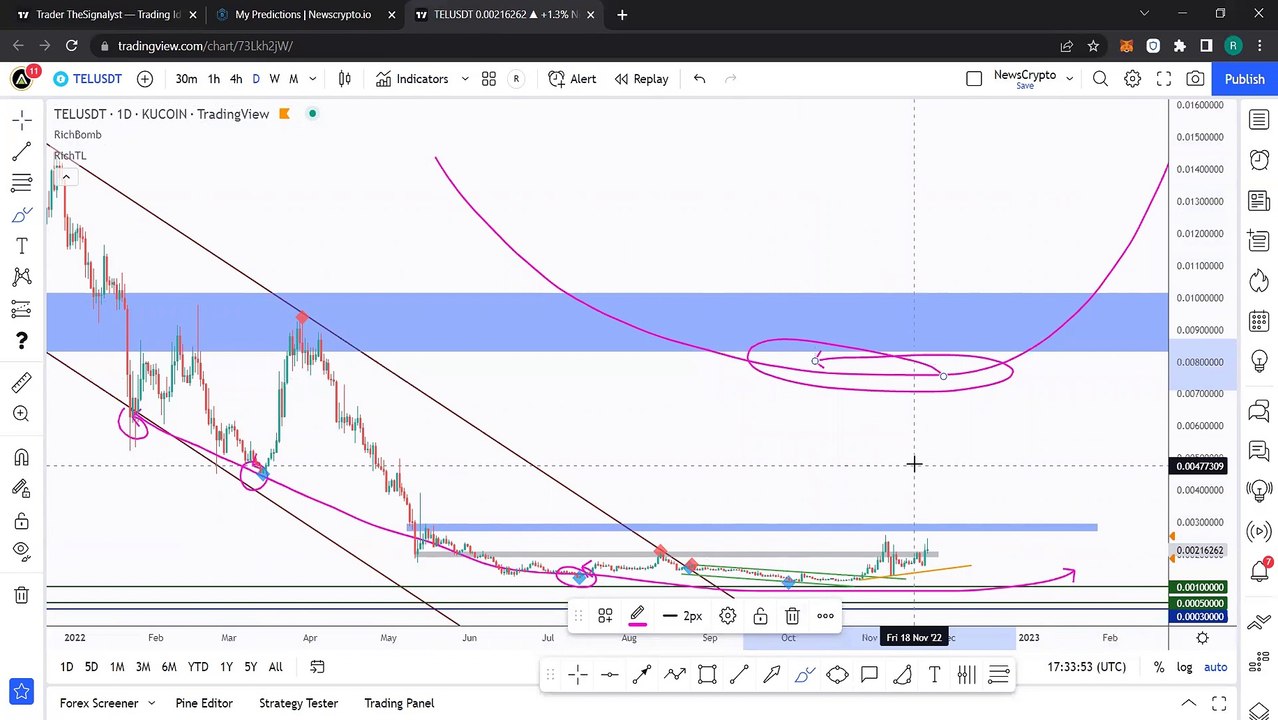
Task: Open the patterns tool in left sidebar
Action: tap(21, 277)
